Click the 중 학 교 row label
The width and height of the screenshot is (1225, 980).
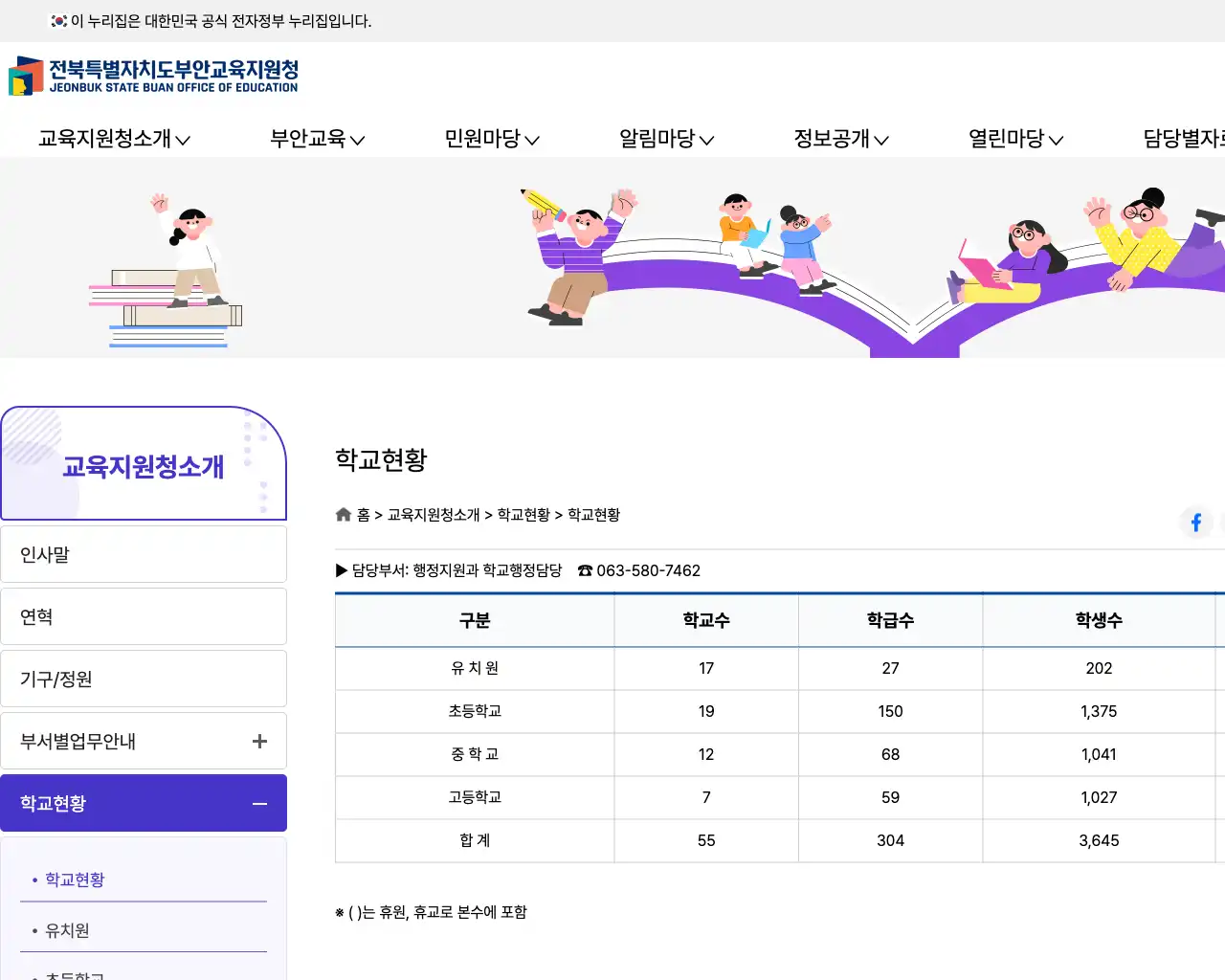[475, 754]
